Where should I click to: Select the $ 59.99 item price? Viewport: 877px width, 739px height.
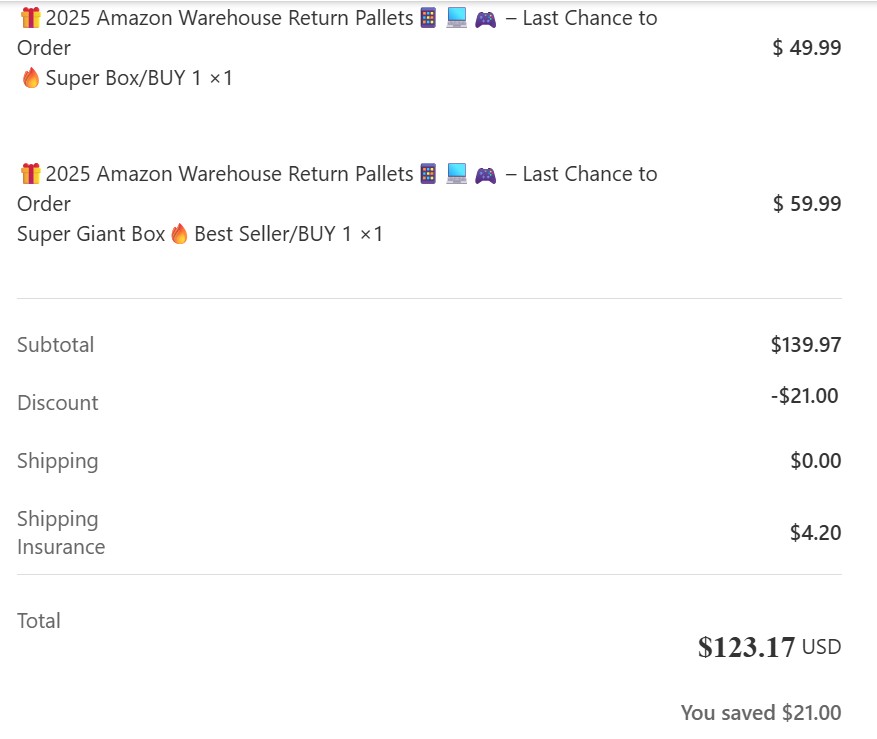tap(807, 204)
